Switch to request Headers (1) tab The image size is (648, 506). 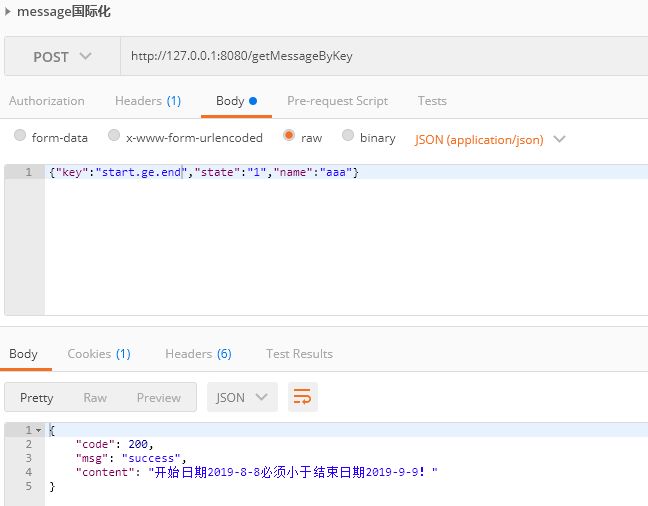pos(148,101)
